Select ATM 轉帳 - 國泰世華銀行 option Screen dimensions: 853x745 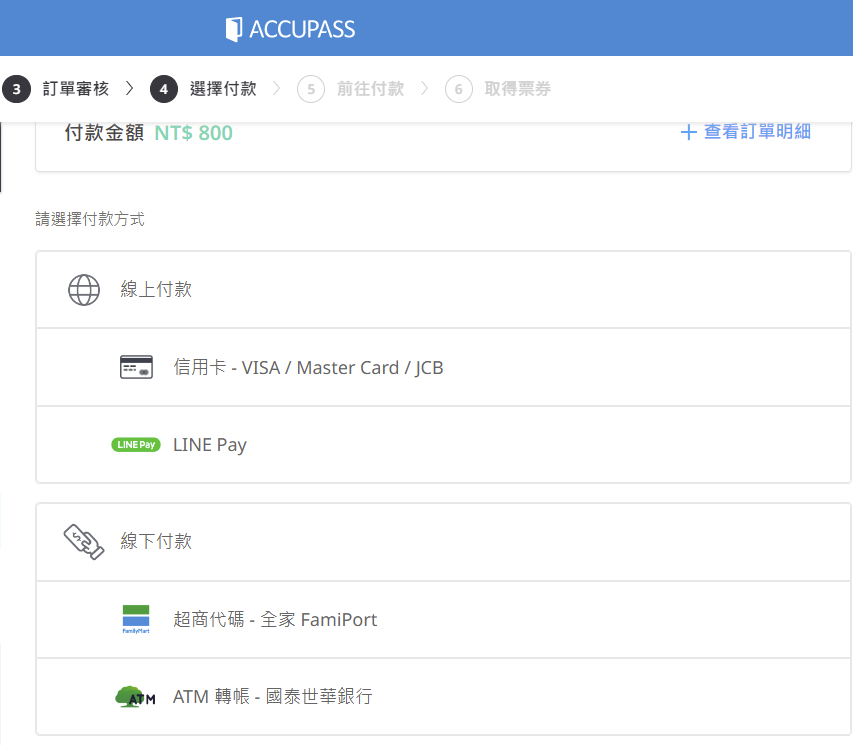click(272, 697)
